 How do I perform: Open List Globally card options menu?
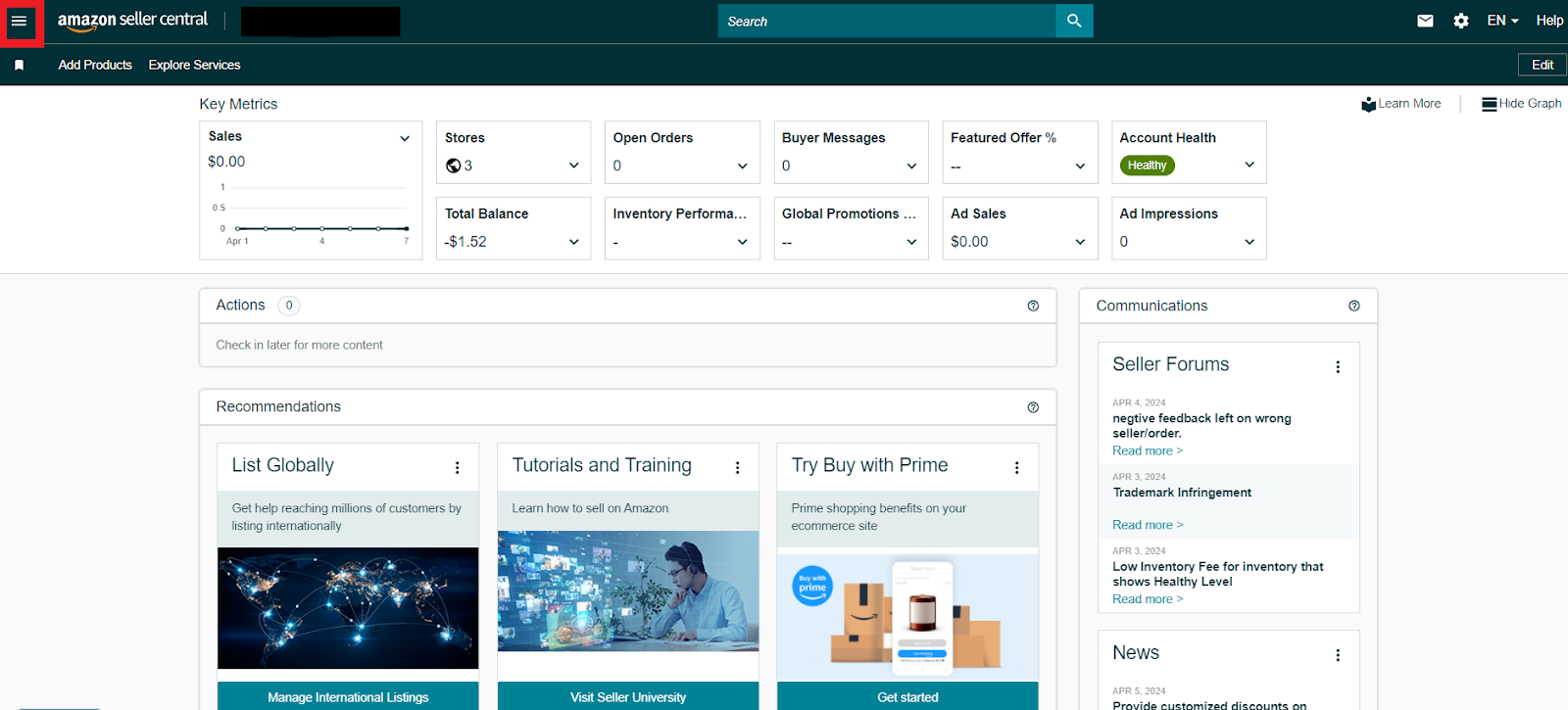point(457,468)
